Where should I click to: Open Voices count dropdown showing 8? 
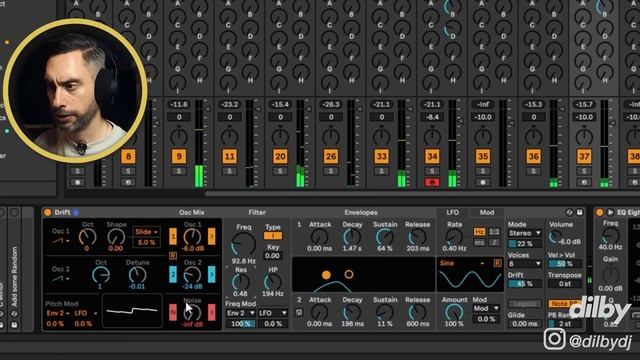(x=525, y=264)
